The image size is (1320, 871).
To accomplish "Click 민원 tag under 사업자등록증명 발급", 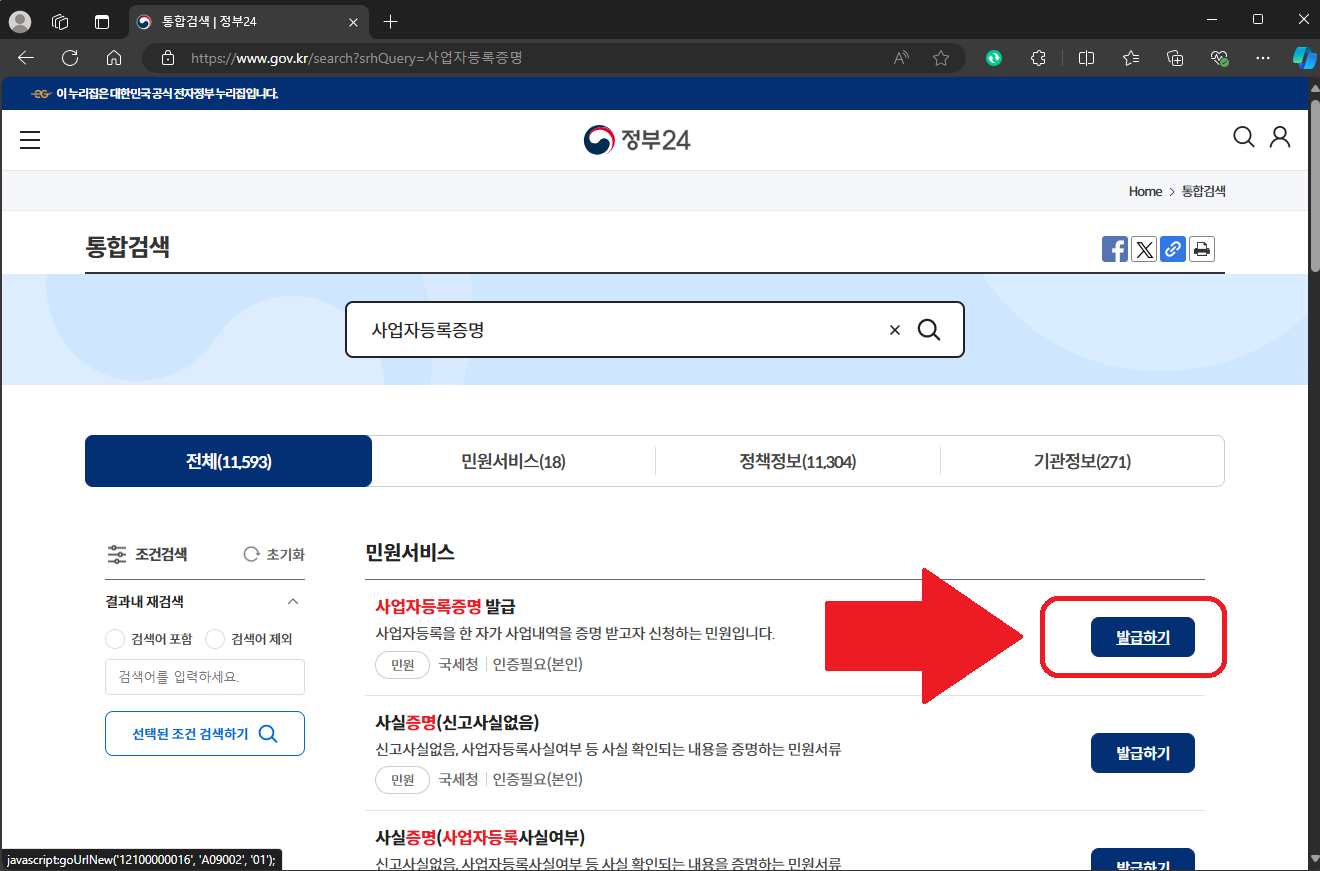I will pos(402,665).
